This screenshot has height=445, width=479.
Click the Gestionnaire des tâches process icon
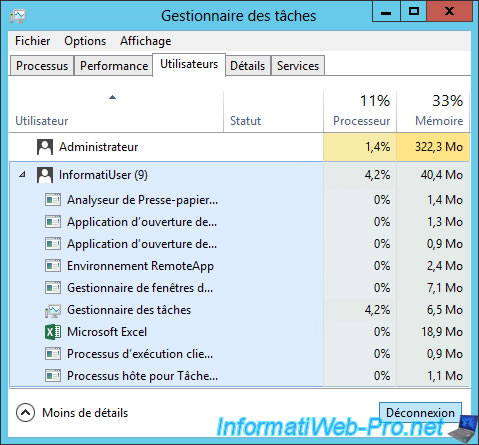(x=53, y=310)
